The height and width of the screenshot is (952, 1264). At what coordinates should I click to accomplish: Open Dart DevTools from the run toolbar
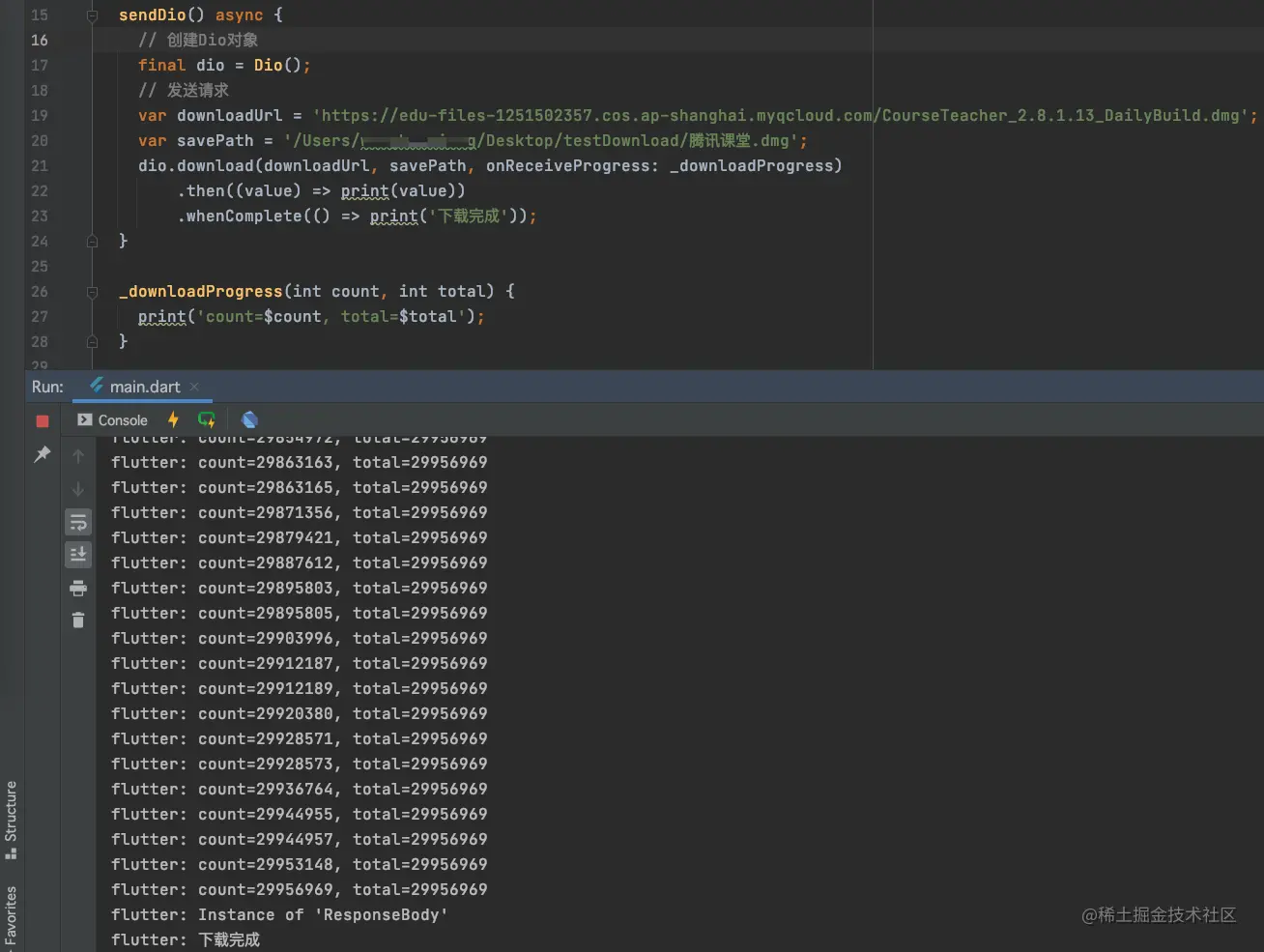(249, 419)
